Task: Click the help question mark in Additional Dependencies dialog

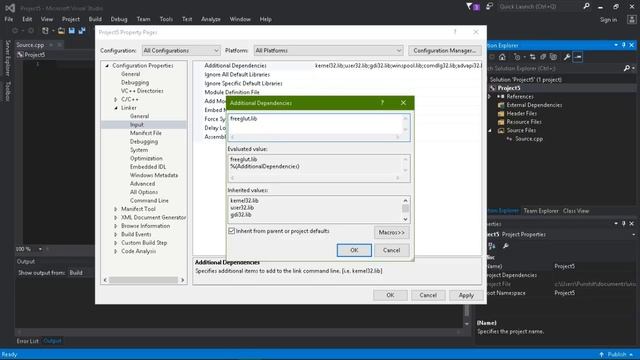Action: 382,103
